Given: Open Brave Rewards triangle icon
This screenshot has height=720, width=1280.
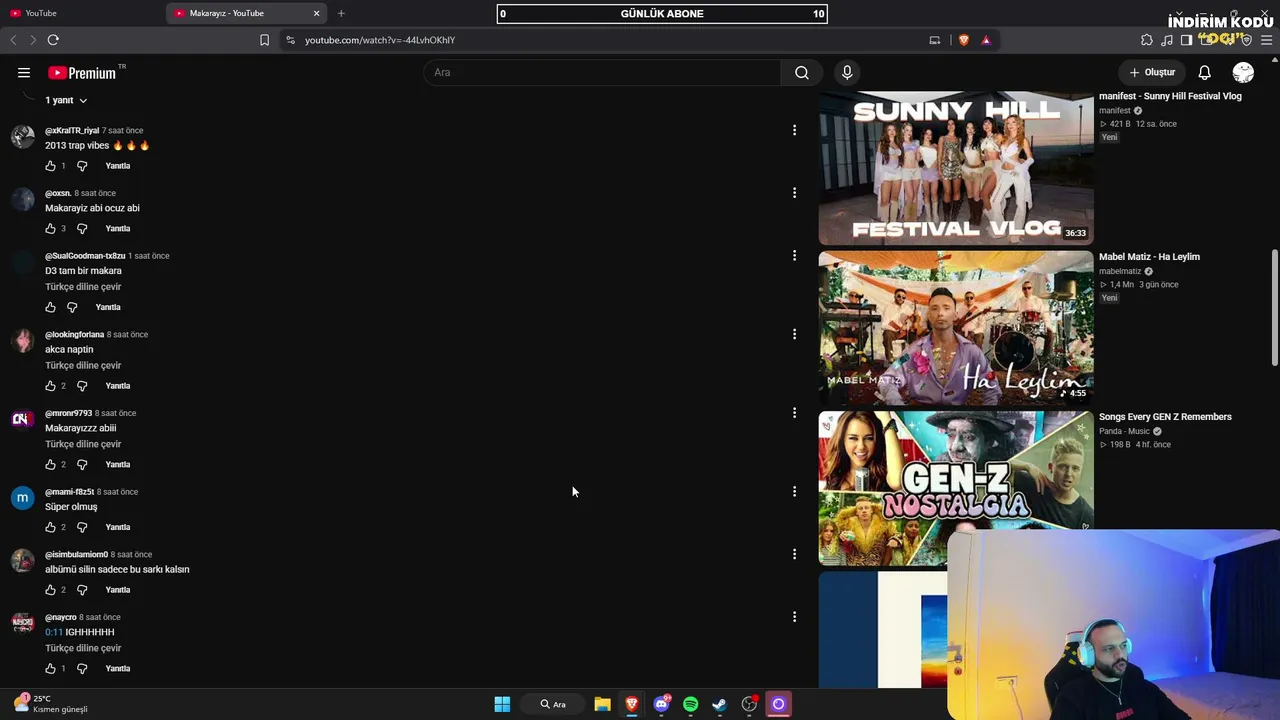Looking at the screenshot, I should click(x=986, y=40).
